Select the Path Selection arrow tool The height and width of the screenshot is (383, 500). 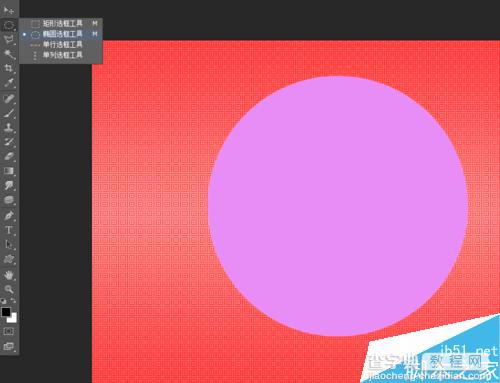(9, 245)
